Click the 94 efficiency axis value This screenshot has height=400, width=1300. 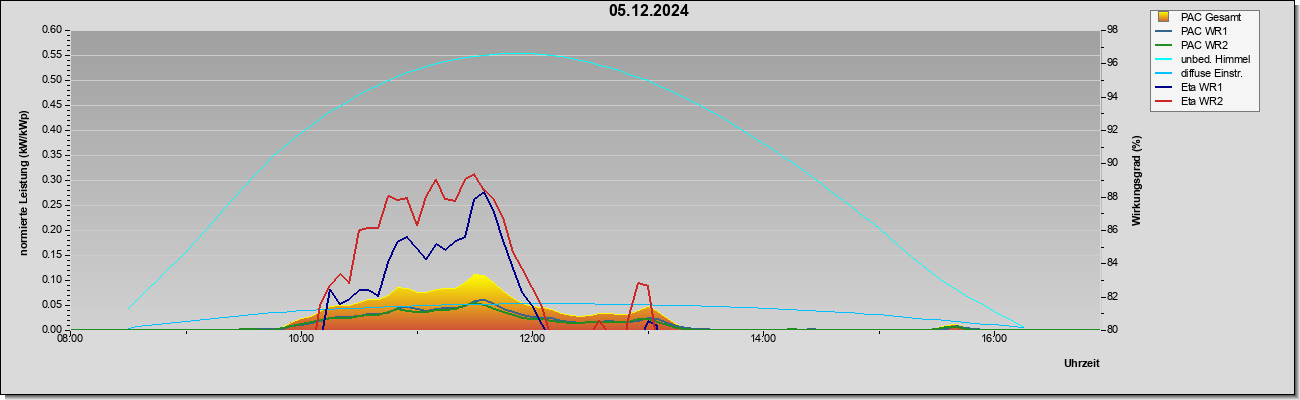coord(1111,97)
